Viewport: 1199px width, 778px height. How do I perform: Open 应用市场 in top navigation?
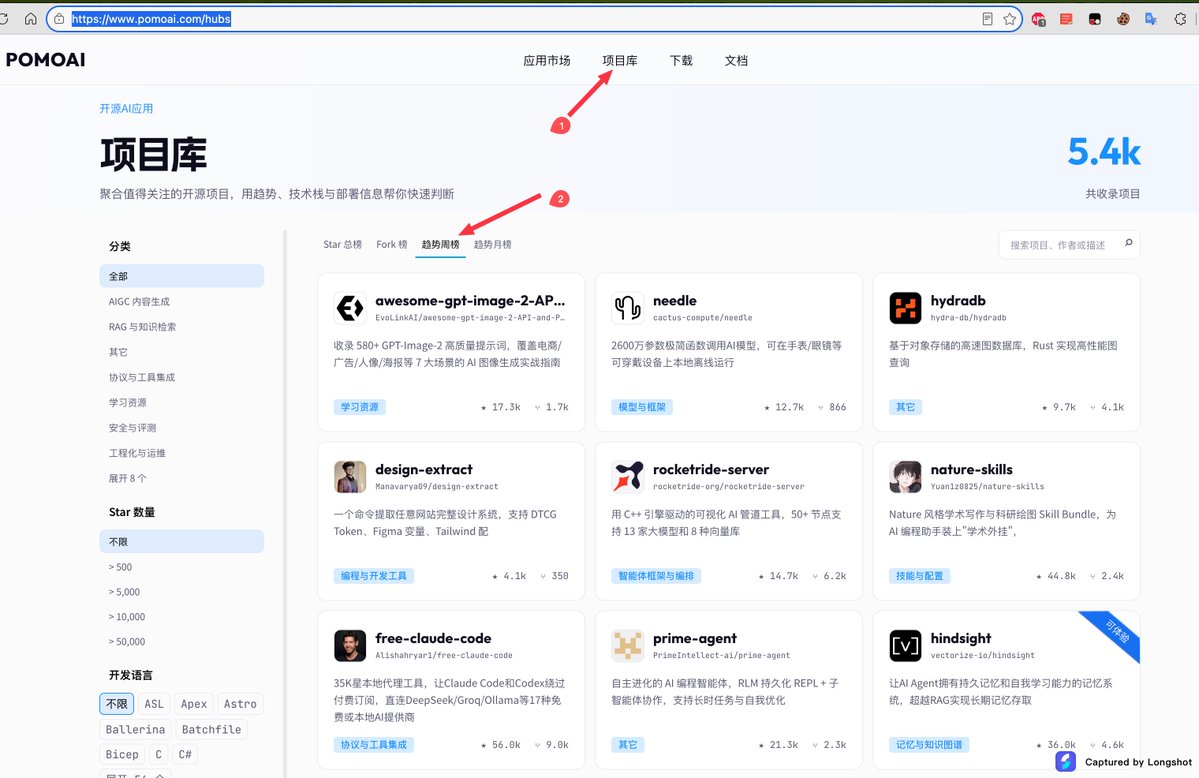point(547,60)
